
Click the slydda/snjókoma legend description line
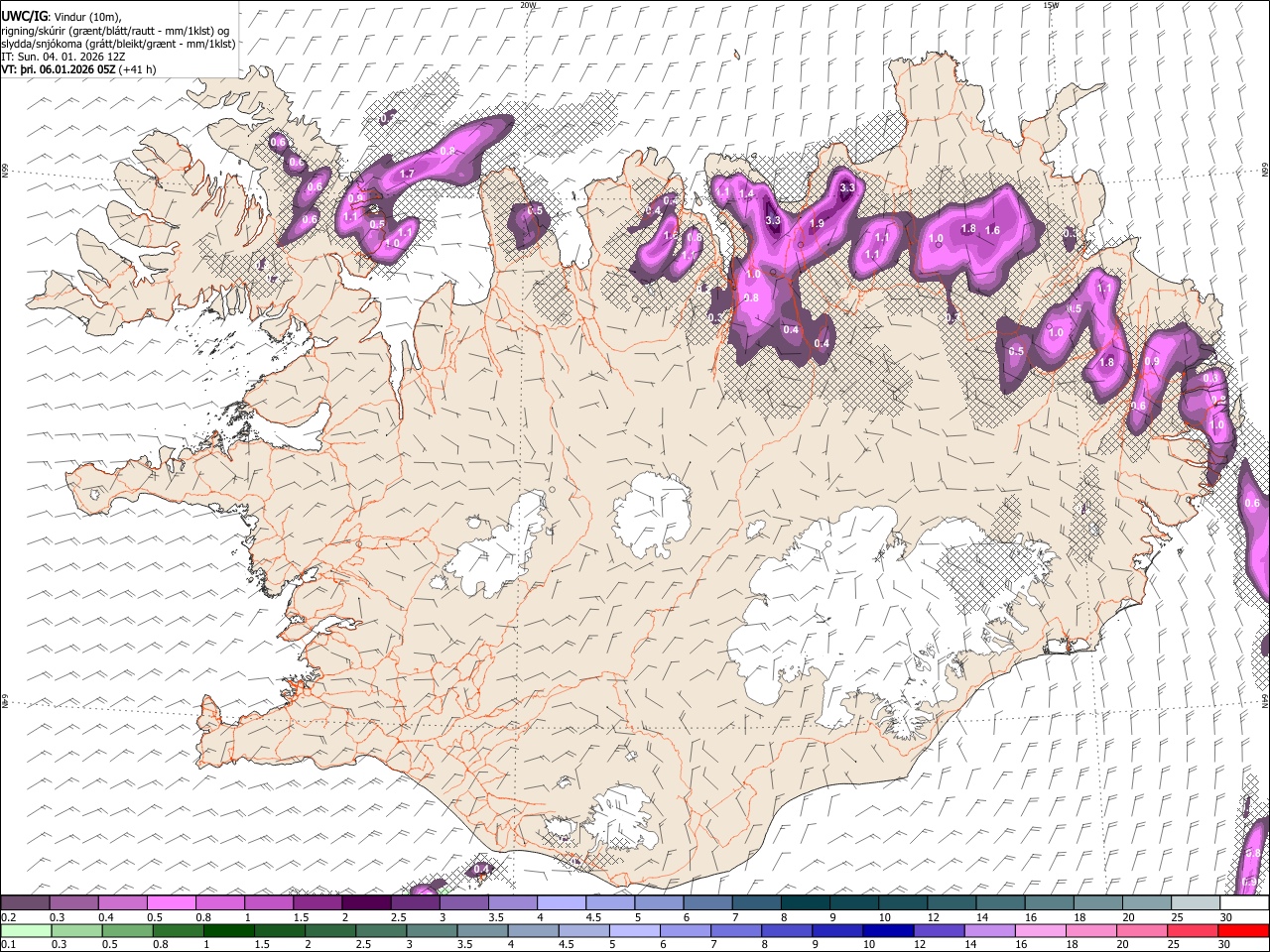(119, 44)
